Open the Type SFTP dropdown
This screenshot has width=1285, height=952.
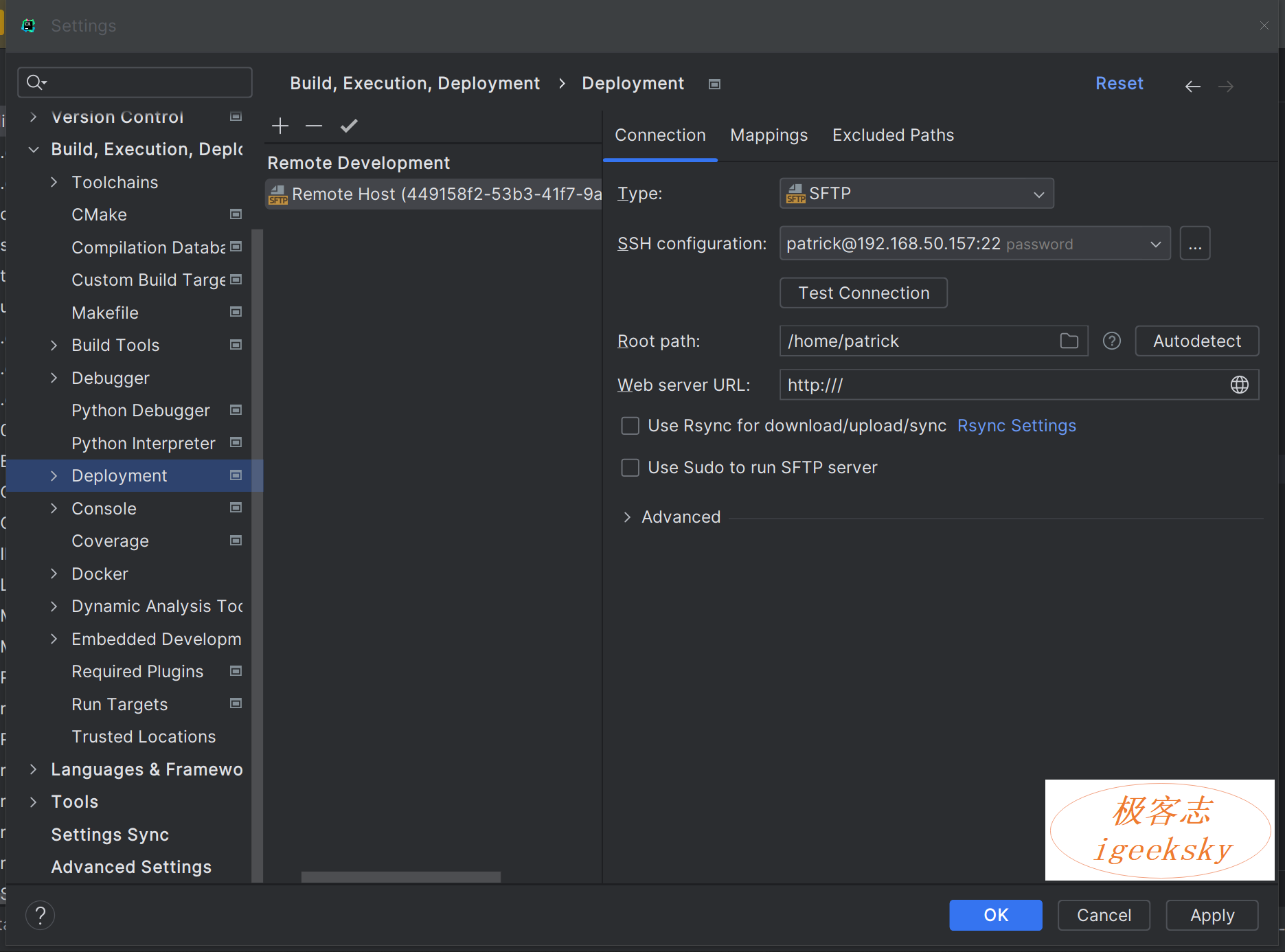click(x=916, y=194)
